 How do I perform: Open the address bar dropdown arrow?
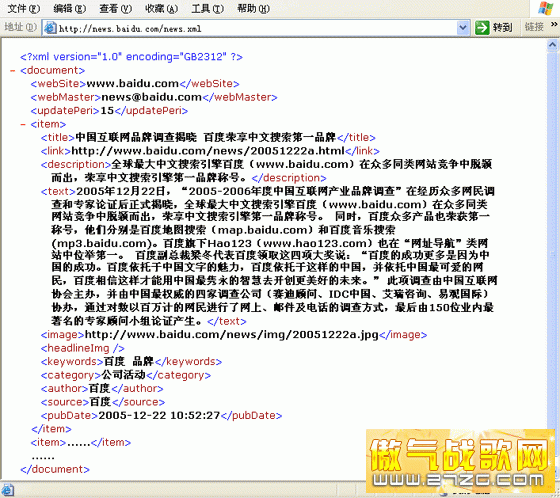463,28
